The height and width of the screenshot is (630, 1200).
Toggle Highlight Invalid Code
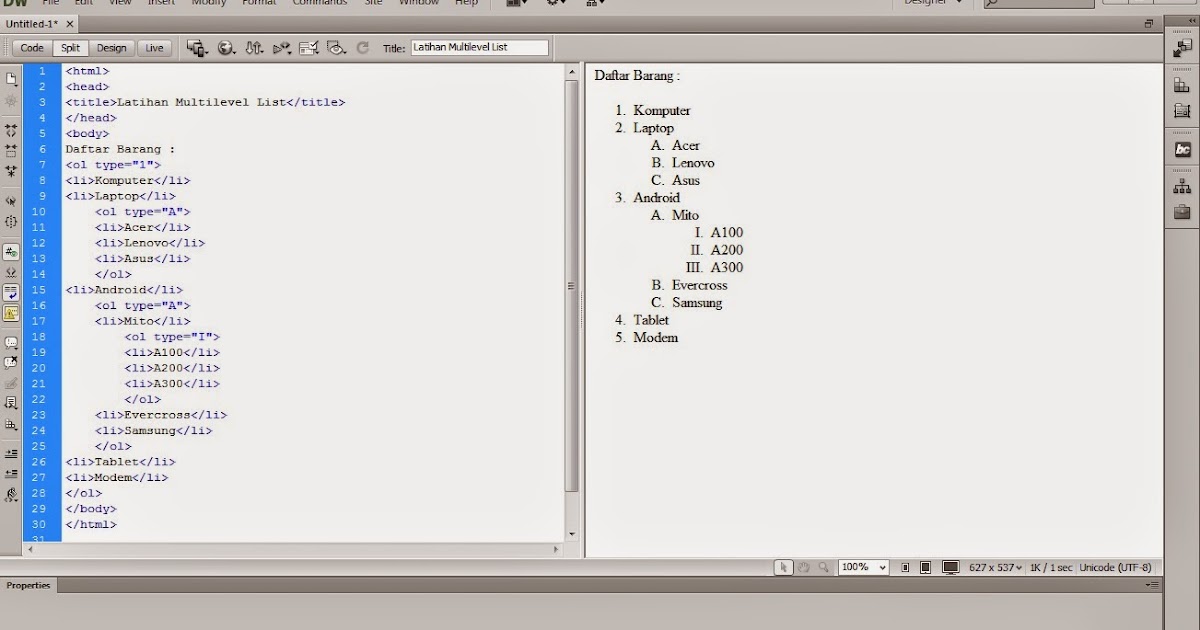click(x=11, y=272)
